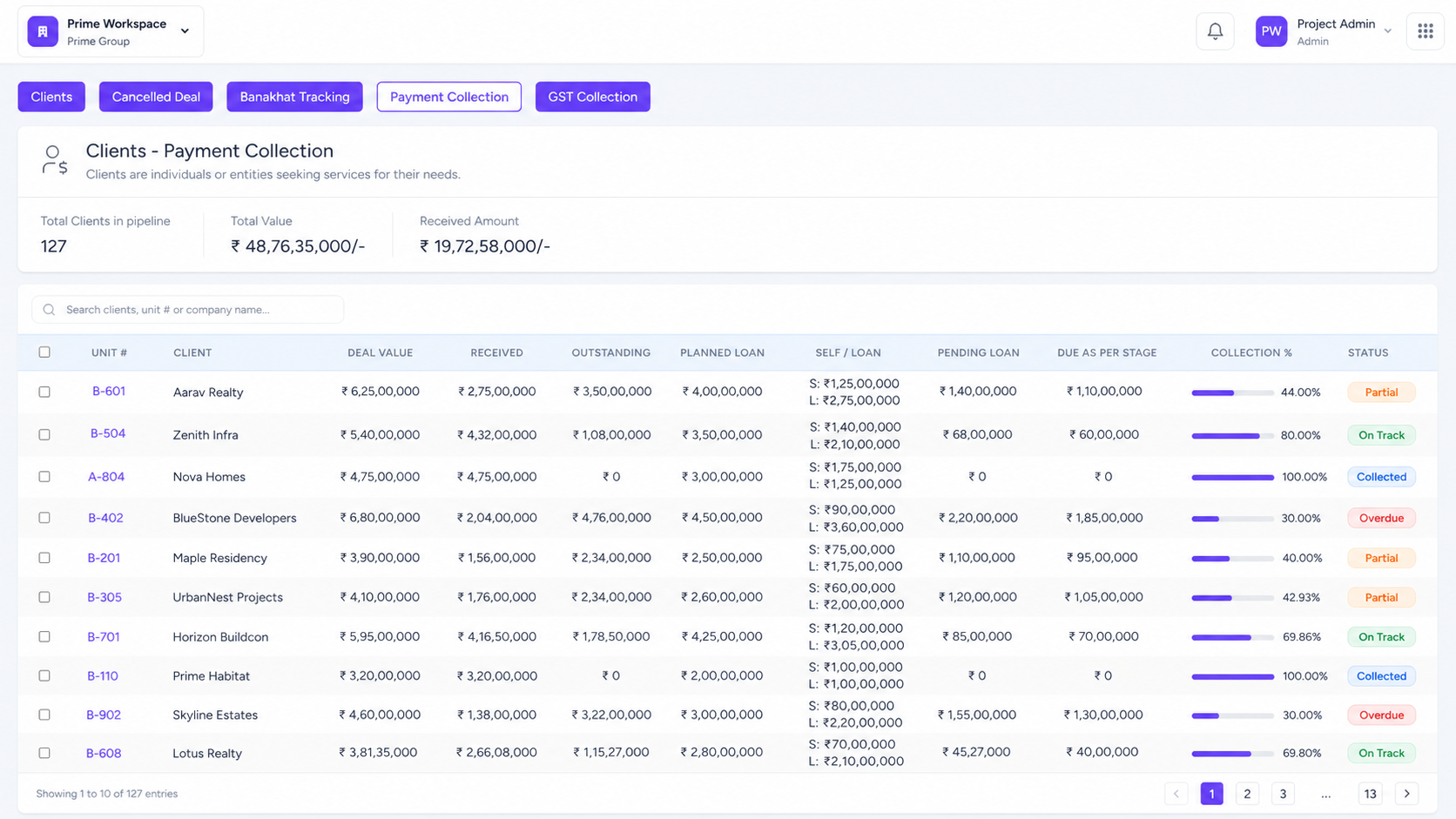Open the Banakhat Tracking tab
The height and width of the screenshot is (819, 1456).
tap(294, 97)
